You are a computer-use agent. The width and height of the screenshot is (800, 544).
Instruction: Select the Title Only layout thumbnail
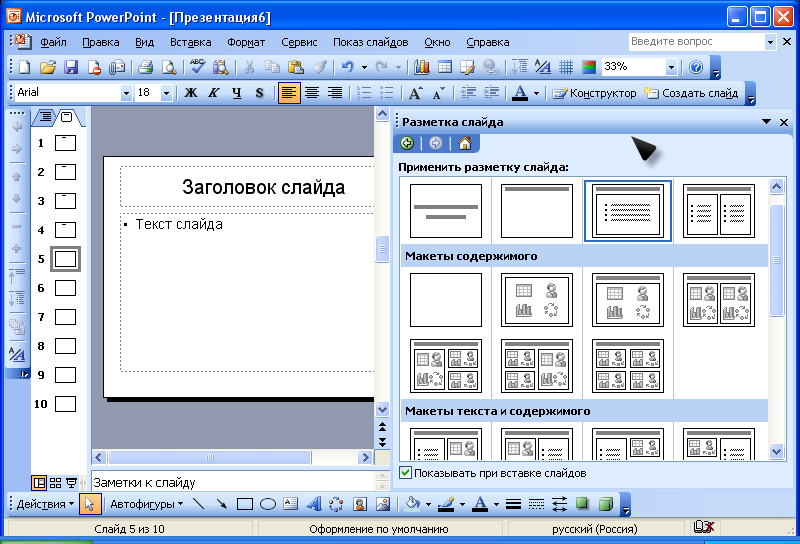pyautogui.click(x=537, y=211)
